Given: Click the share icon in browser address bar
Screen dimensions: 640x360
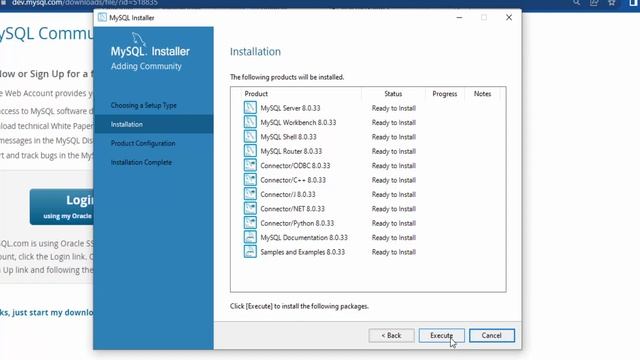Looking at the screenshot, I should 594,2.
